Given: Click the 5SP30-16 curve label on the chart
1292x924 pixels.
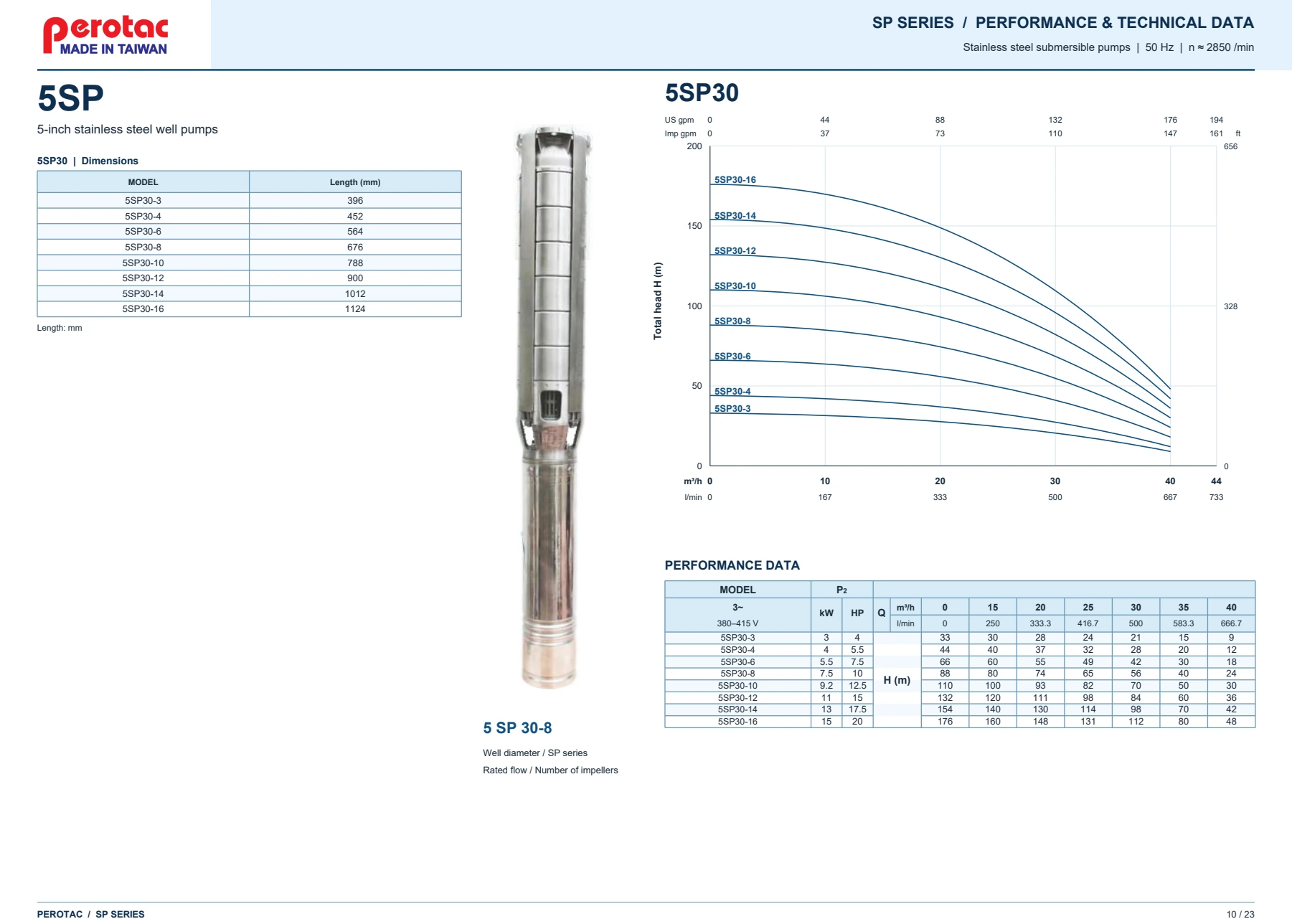Looking at the screenshot, I should coord(735,180).
